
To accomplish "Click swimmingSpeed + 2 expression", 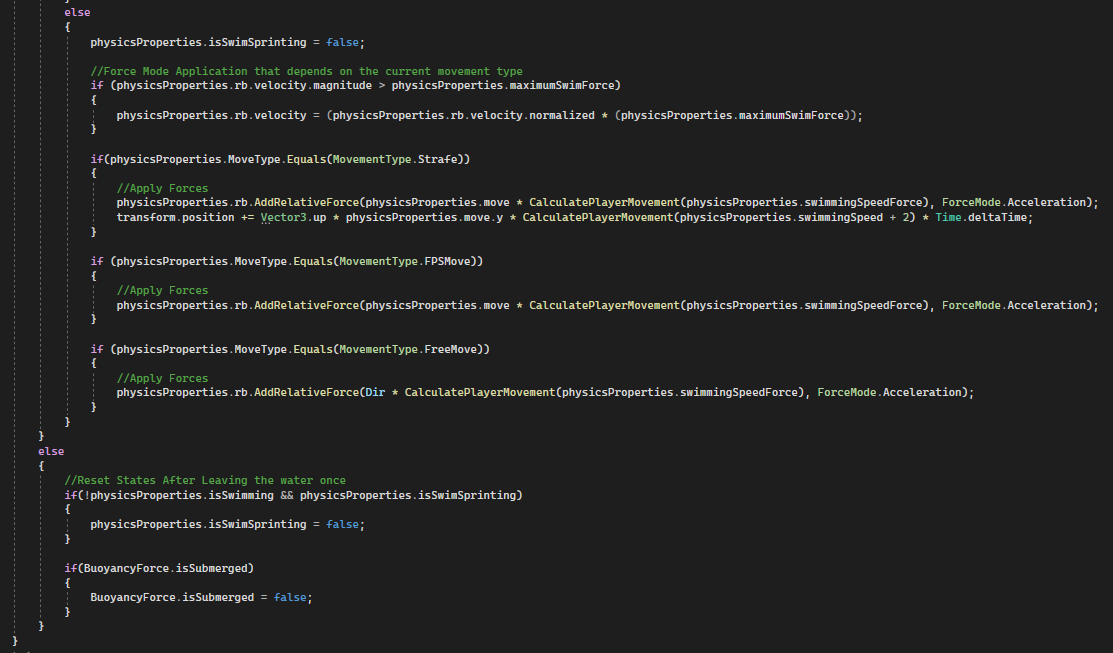I will click(x=854, y=217).
